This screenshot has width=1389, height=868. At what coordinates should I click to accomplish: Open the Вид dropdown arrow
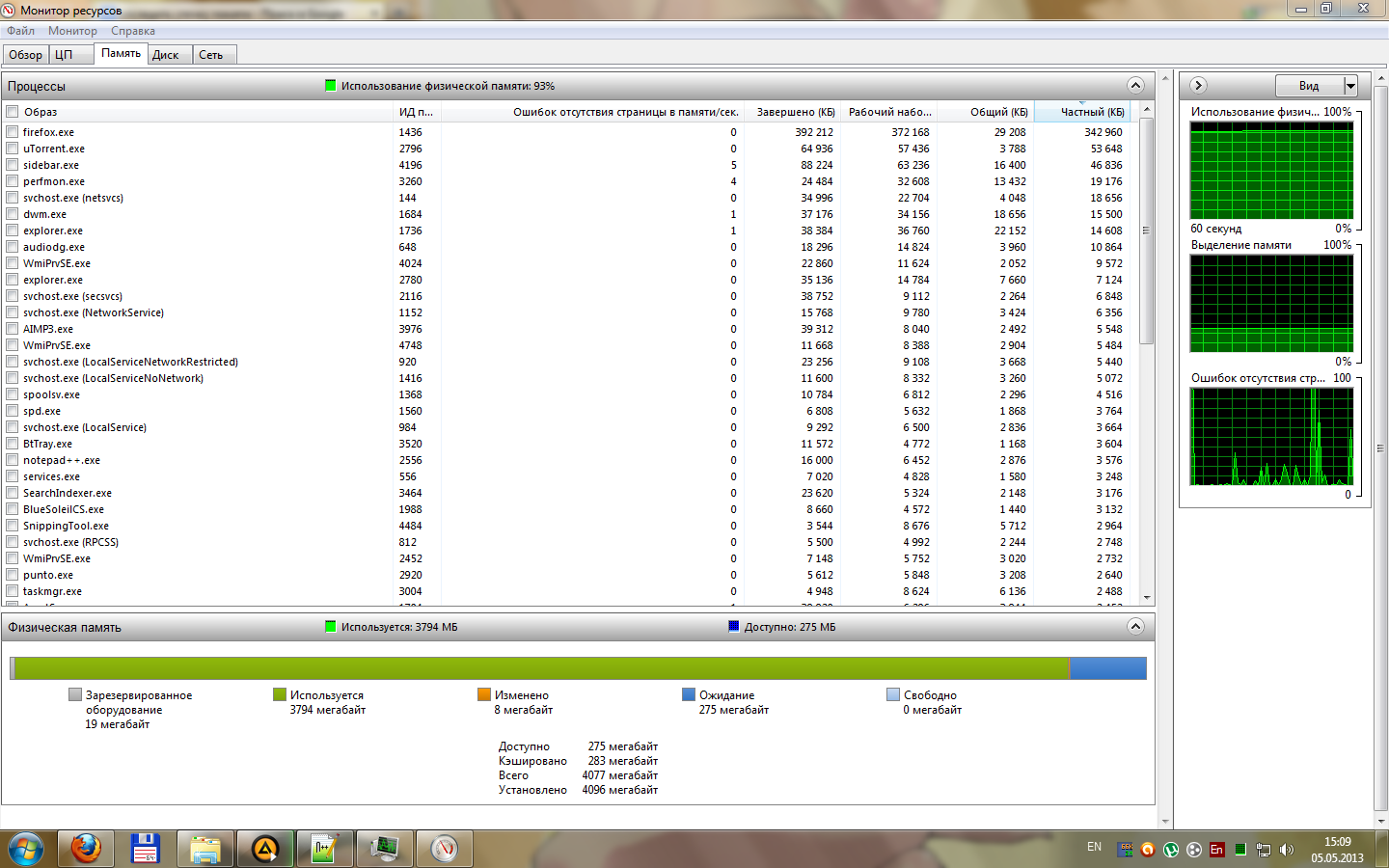click(1350, 86)
